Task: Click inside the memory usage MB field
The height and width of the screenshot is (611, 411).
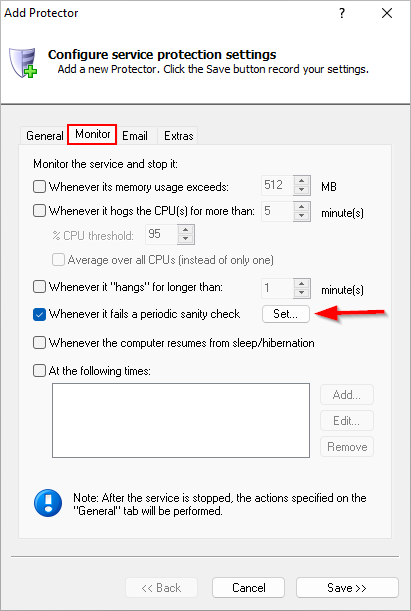Action: pyautogui.click(x=277, y=185)
